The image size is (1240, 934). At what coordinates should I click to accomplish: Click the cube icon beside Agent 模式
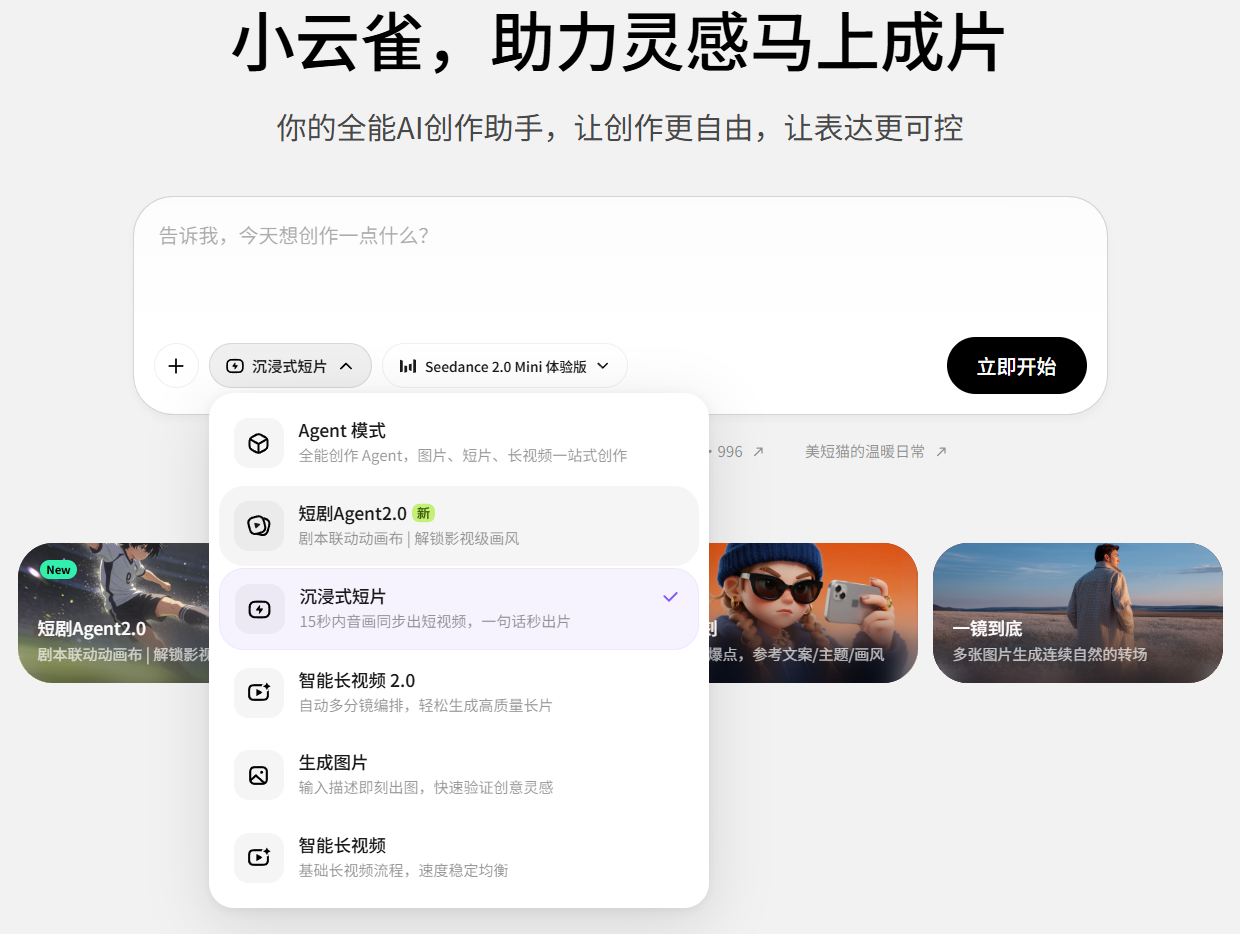(x=259, y=443)
